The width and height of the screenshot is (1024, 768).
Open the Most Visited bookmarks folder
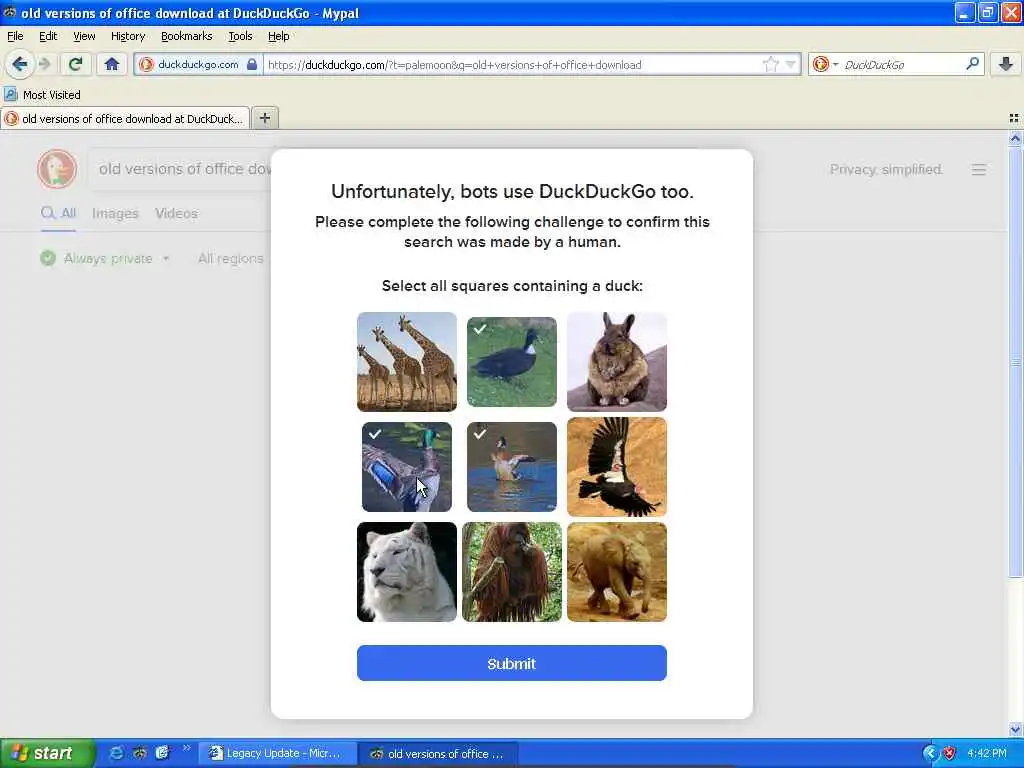pyautogui.click(x=42, y=95)
